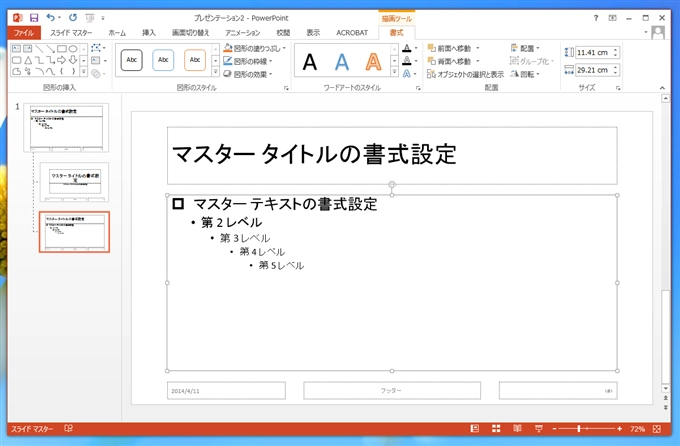Open the 回転 rotate dropdown
The image size is (680, 446).
click(525, 74)
